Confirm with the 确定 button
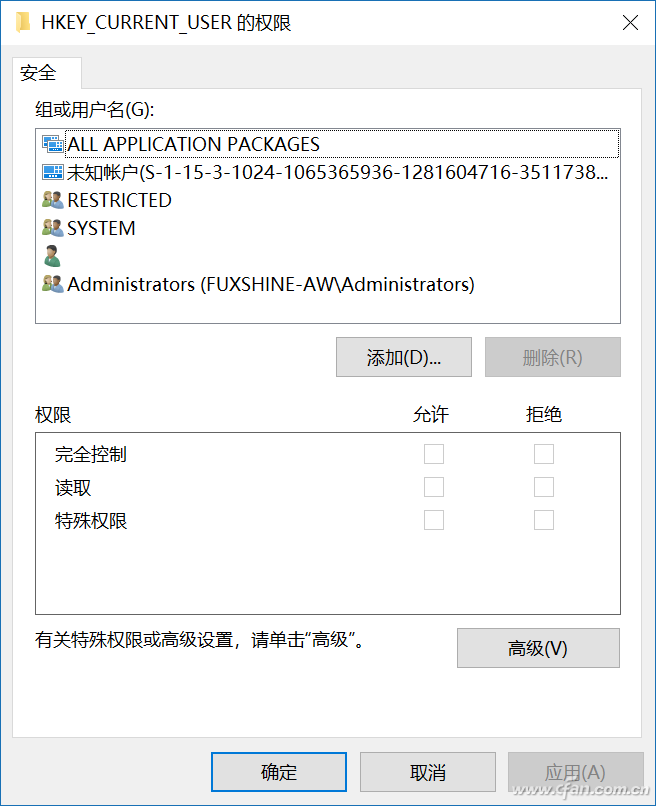This screenshot has height=806, width=656. pyautogui.click(x=279, y=773)
